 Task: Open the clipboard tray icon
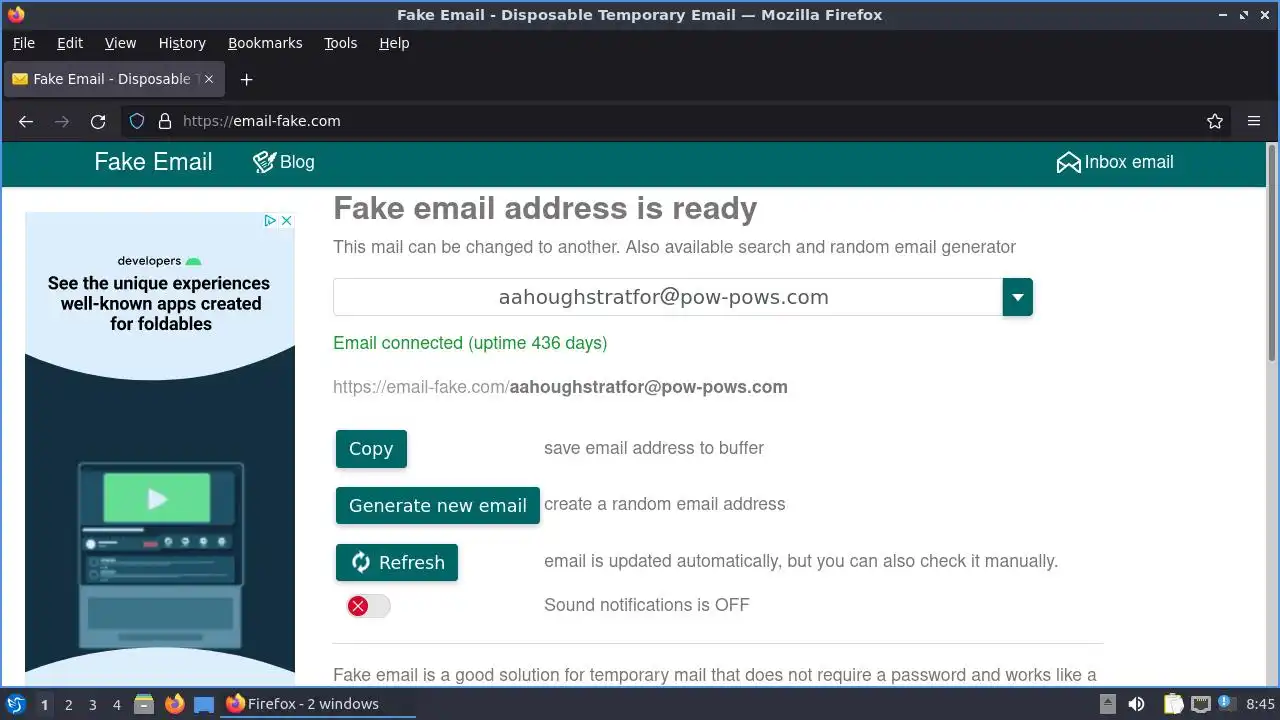[x=1172, y=704]
